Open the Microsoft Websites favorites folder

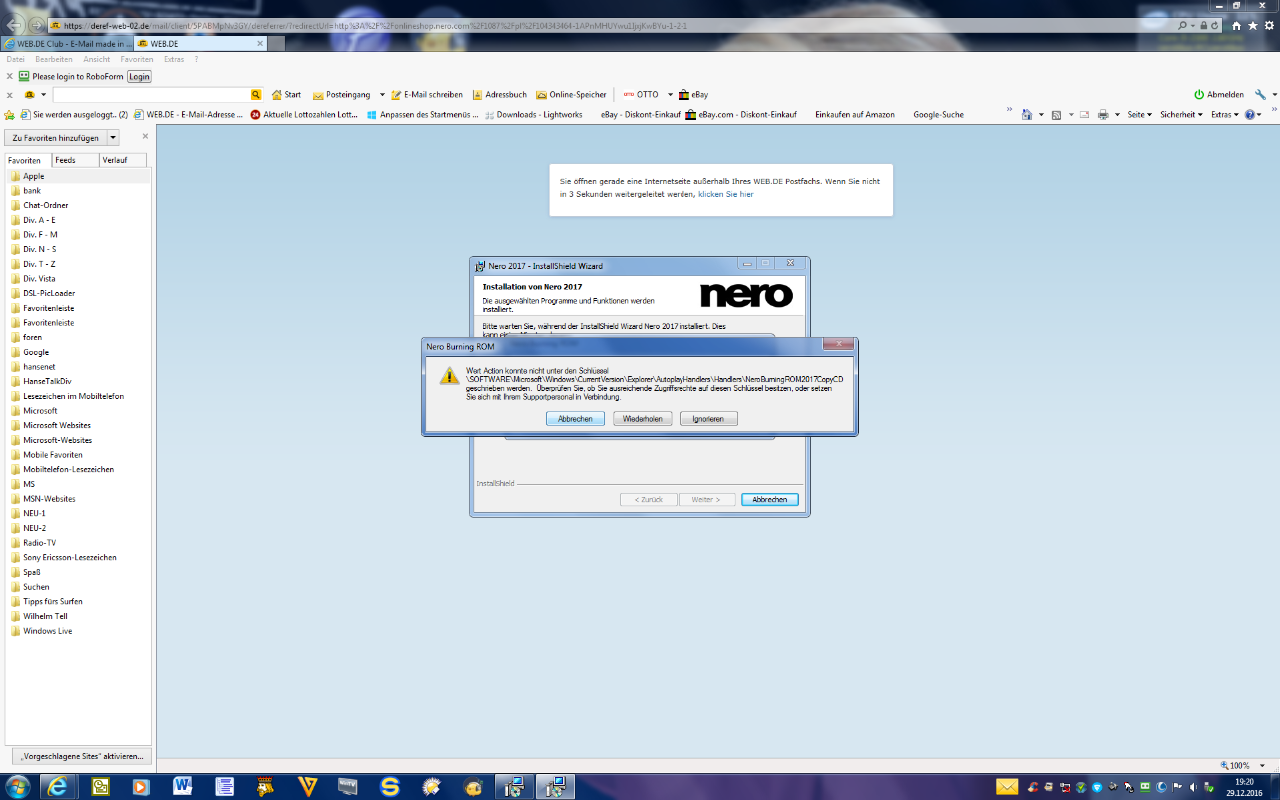[57, 425]
